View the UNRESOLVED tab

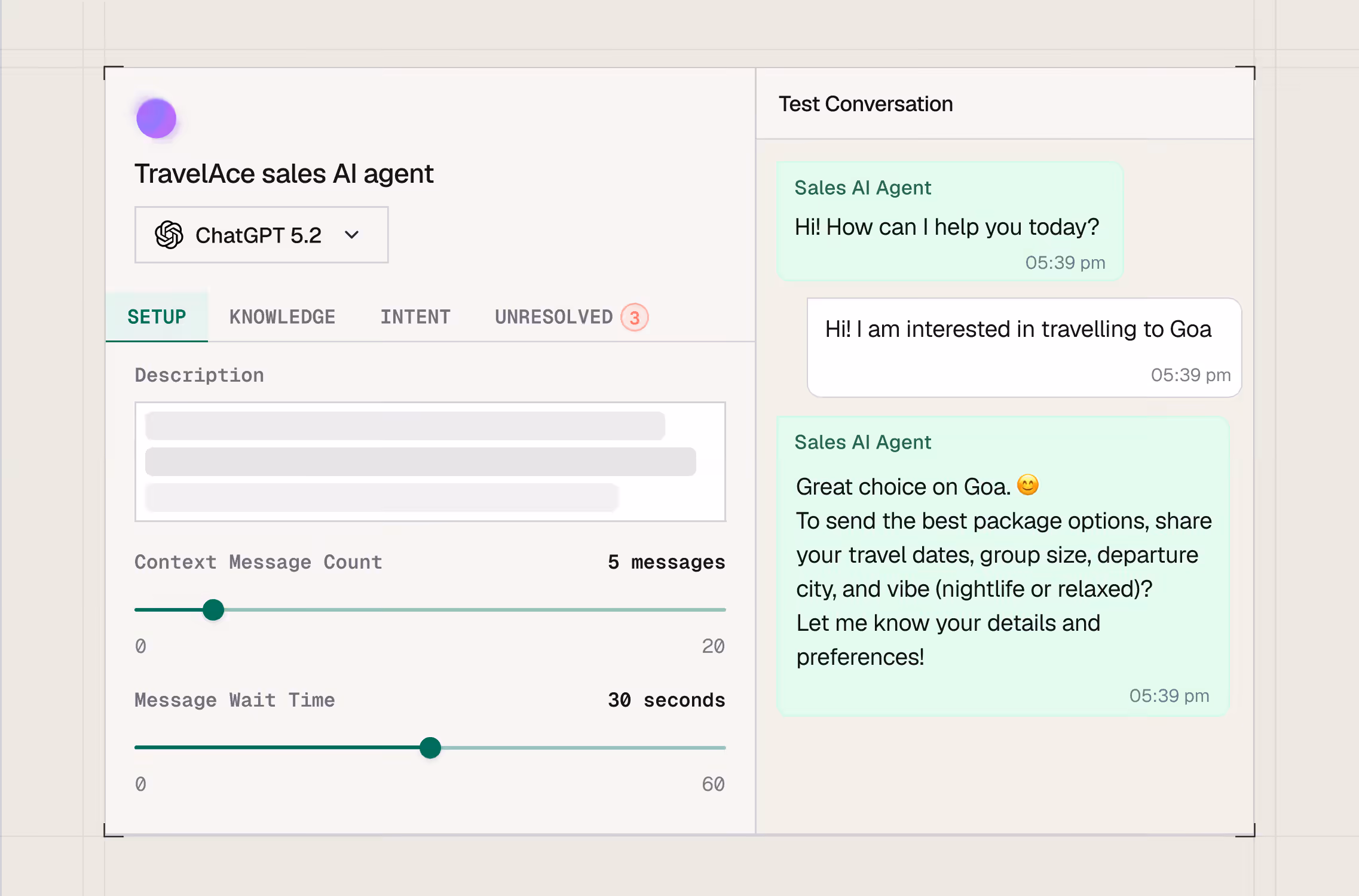click(553, 317)
